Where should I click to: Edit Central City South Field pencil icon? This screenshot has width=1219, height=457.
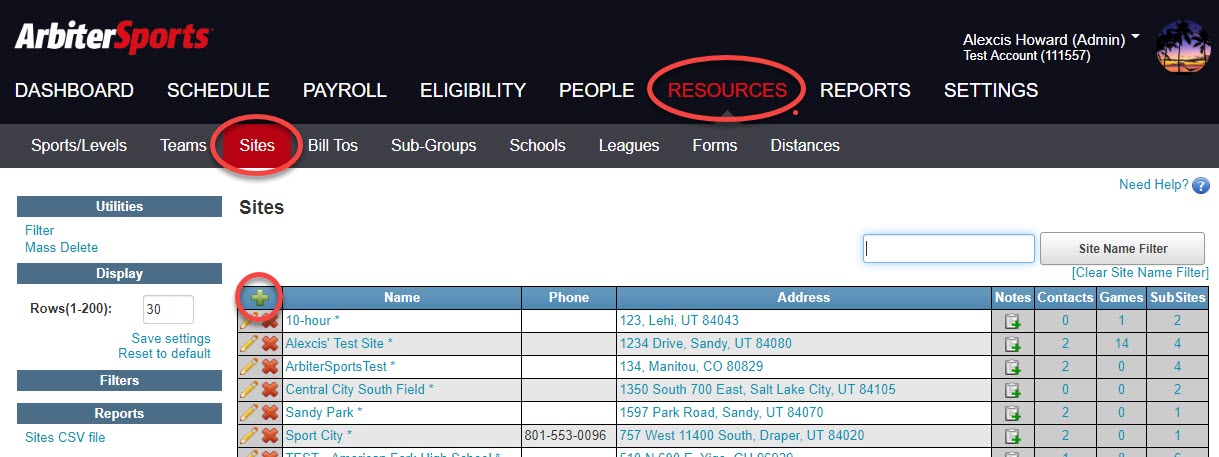(249, 390)
